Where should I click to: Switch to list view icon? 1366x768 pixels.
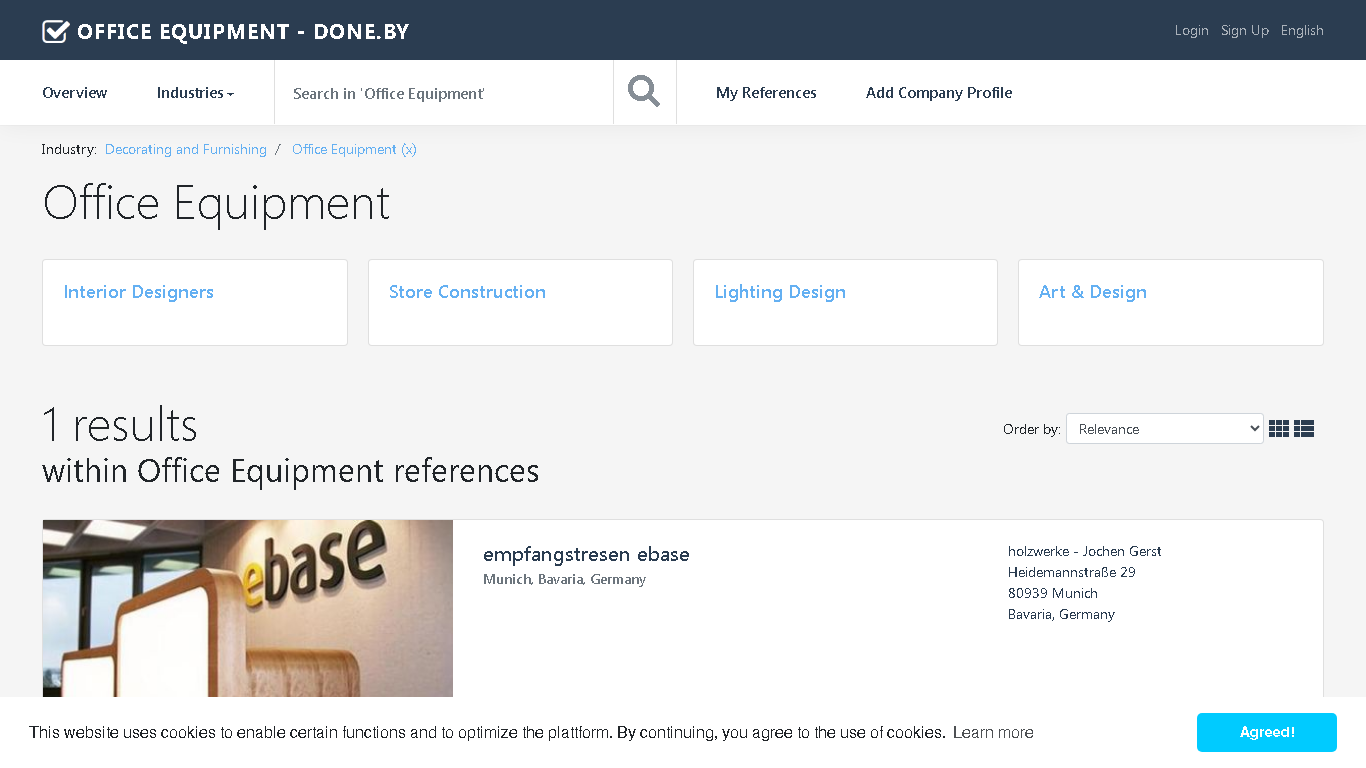tap(1304, 429)
